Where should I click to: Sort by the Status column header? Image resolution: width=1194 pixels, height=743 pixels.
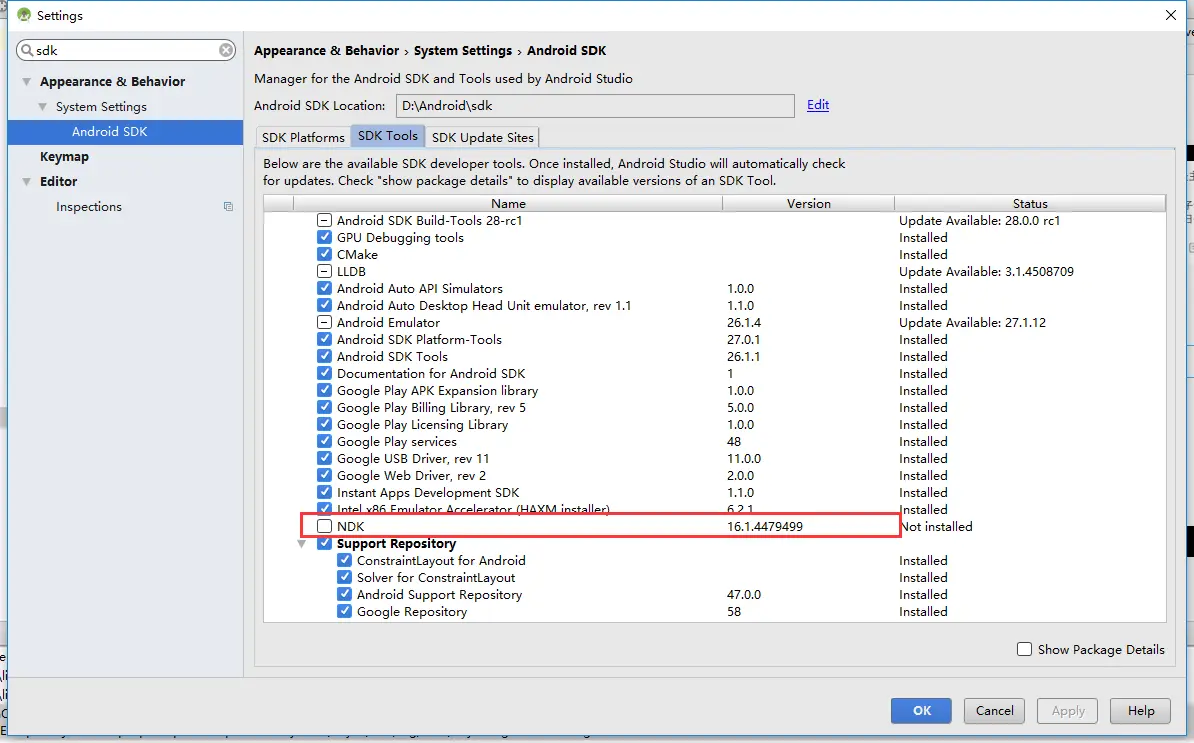[1030, 203]
